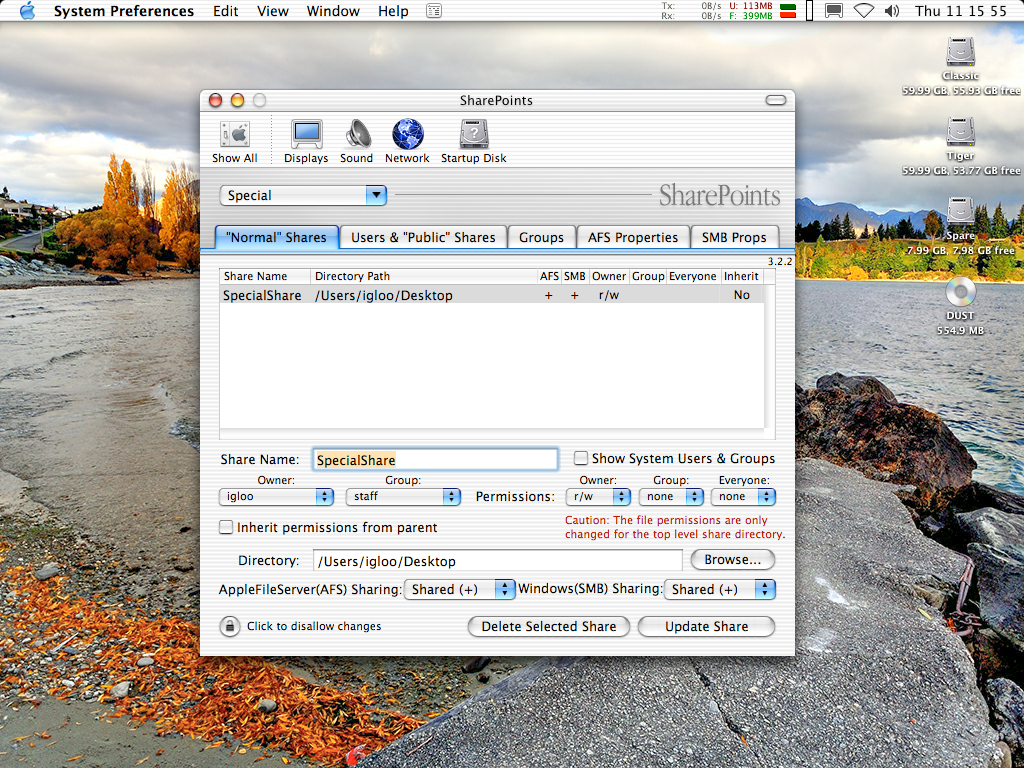Viewport: 1024px width, 768px height.
Task: Click the Browse... button
Action: point(732,560)
